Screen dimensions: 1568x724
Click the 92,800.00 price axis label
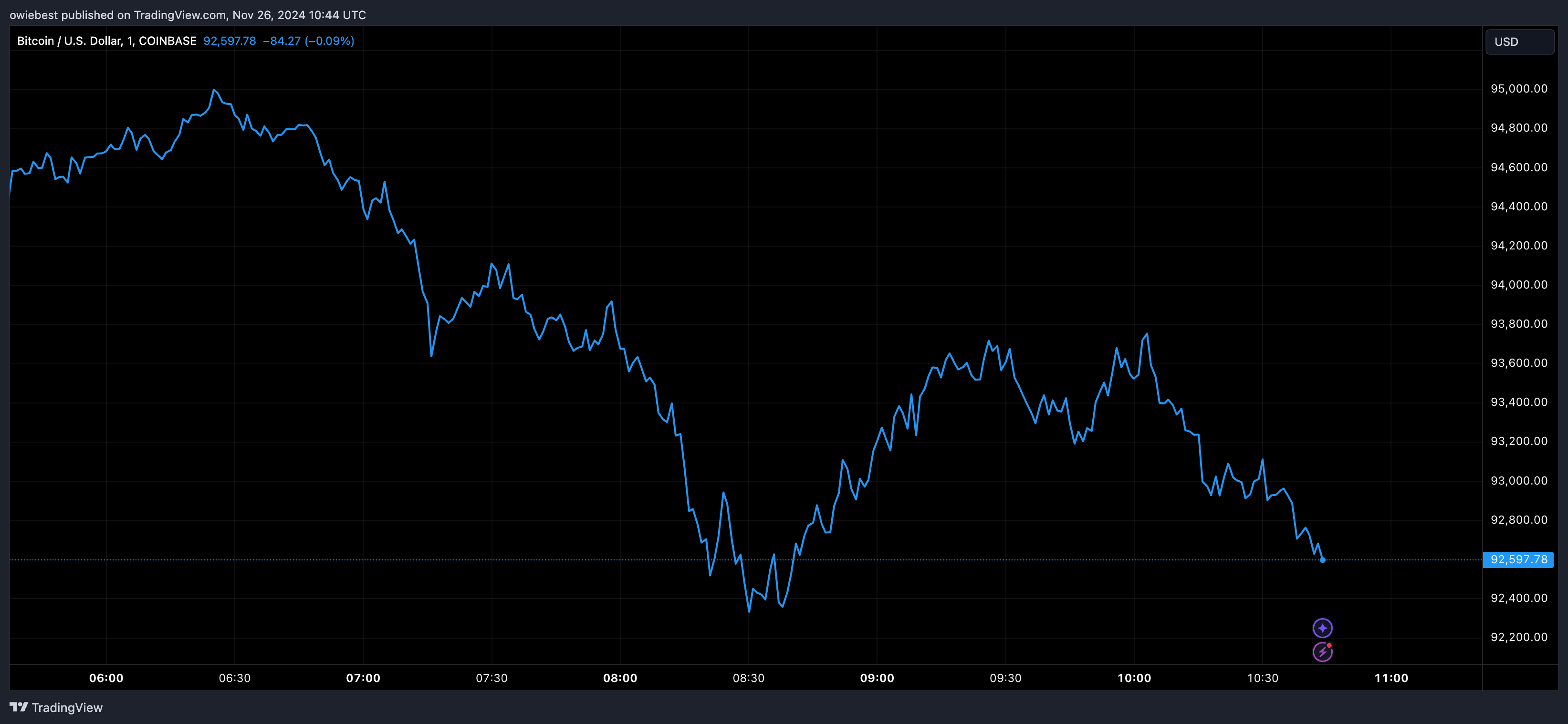(1519, 519)
